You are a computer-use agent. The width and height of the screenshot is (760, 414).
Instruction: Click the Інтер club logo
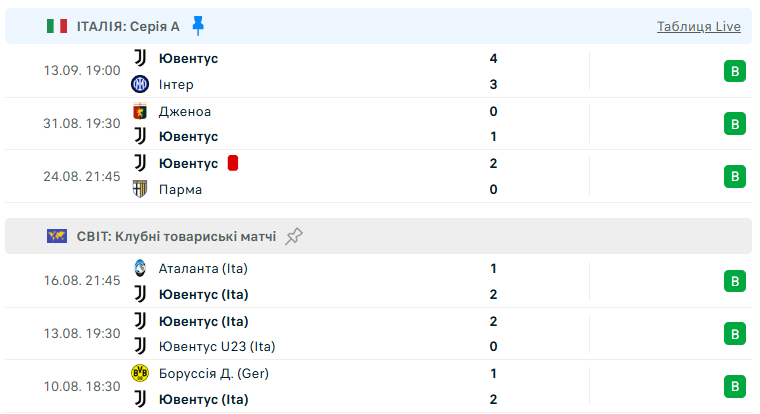140,84
